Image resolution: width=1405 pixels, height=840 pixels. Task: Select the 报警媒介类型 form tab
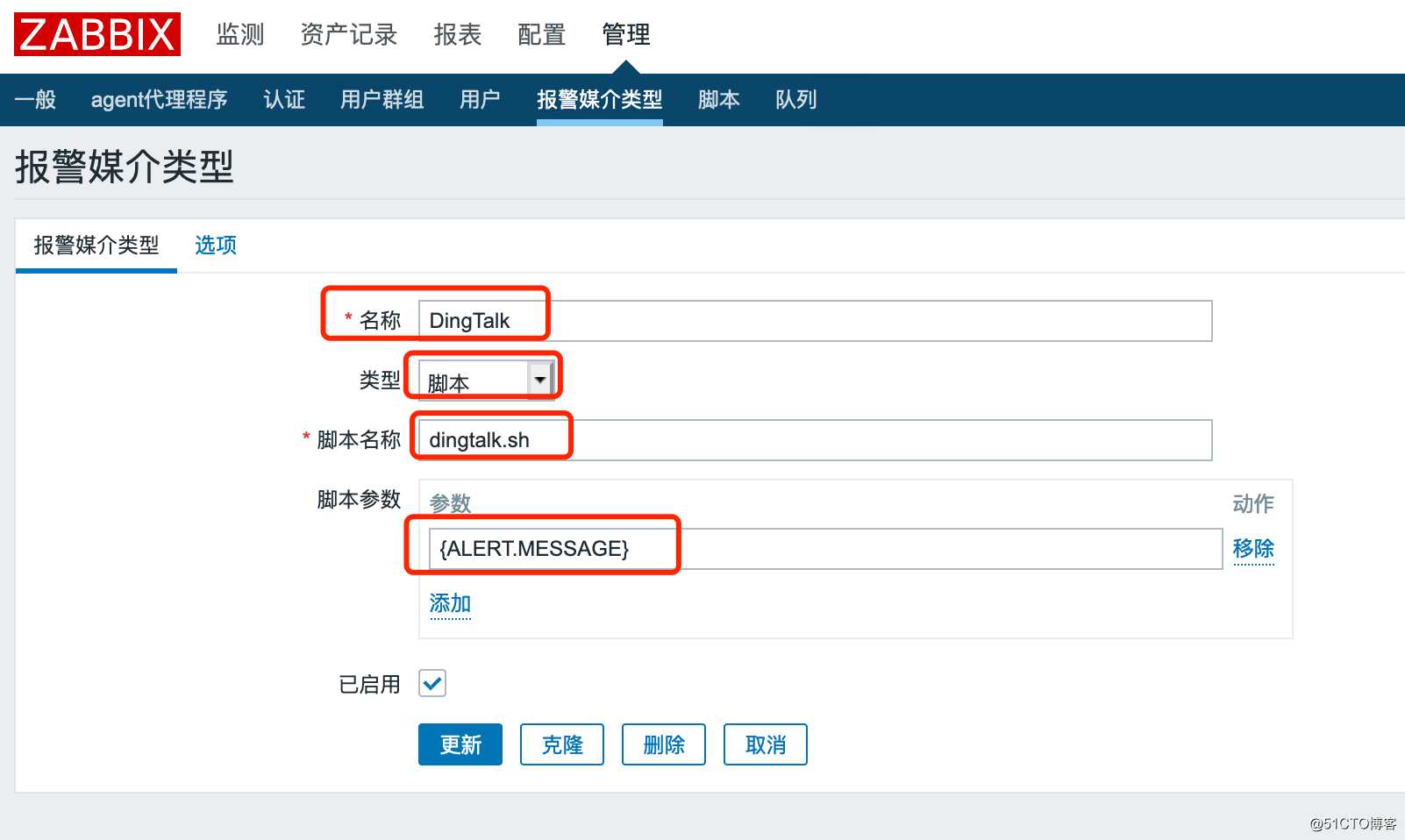click(x=96, y=246)
